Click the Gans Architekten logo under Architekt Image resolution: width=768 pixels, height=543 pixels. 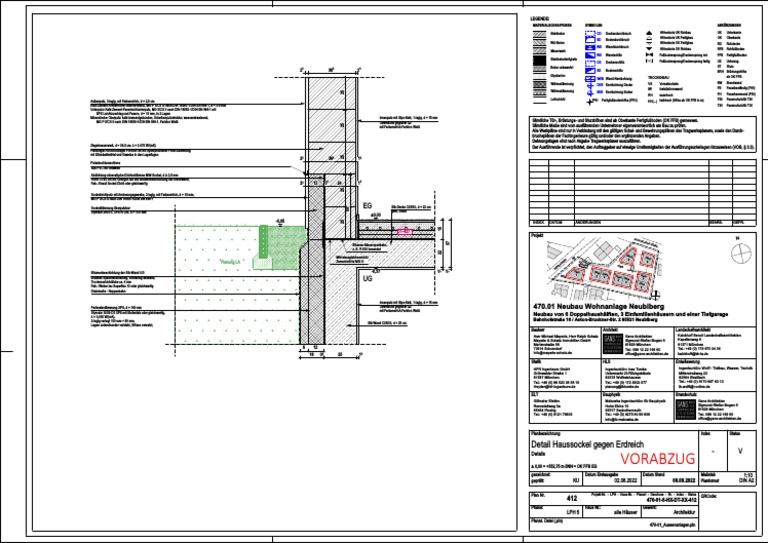pos(613,345)
